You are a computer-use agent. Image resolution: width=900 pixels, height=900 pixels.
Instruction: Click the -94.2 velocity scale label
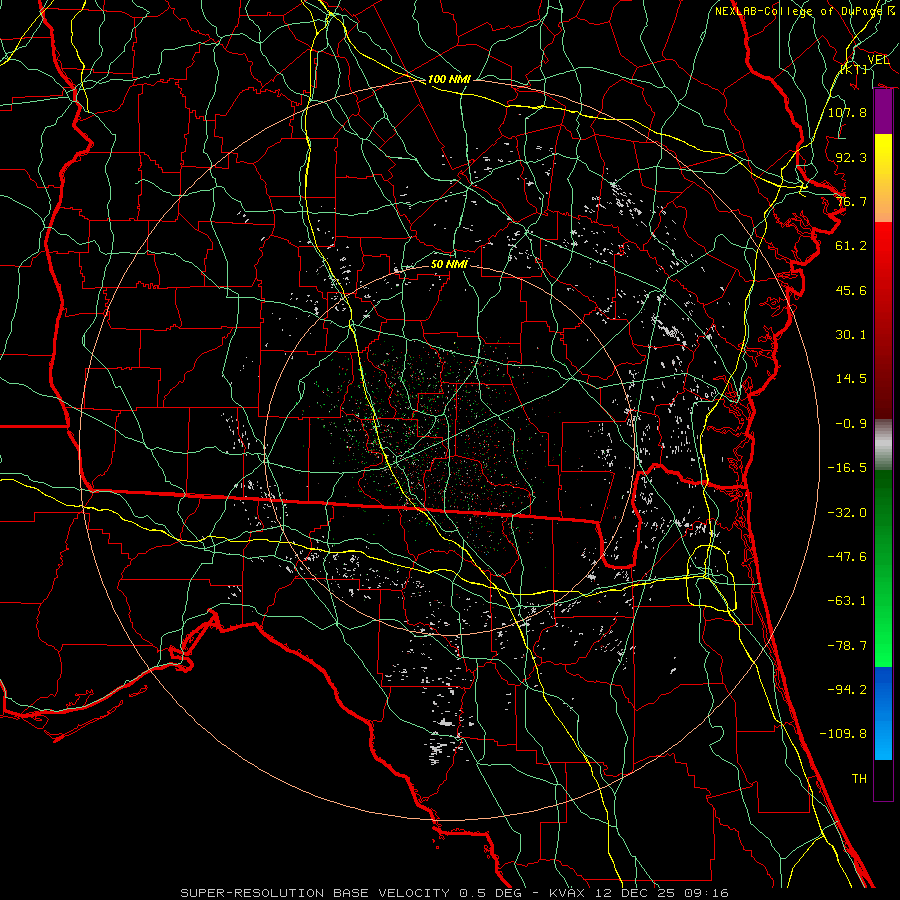coord(847,690)
